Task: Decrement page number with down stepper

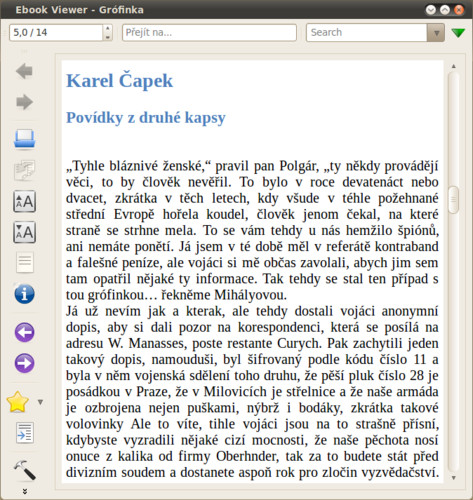Action: pyautogui.click(x=107, y=37)
